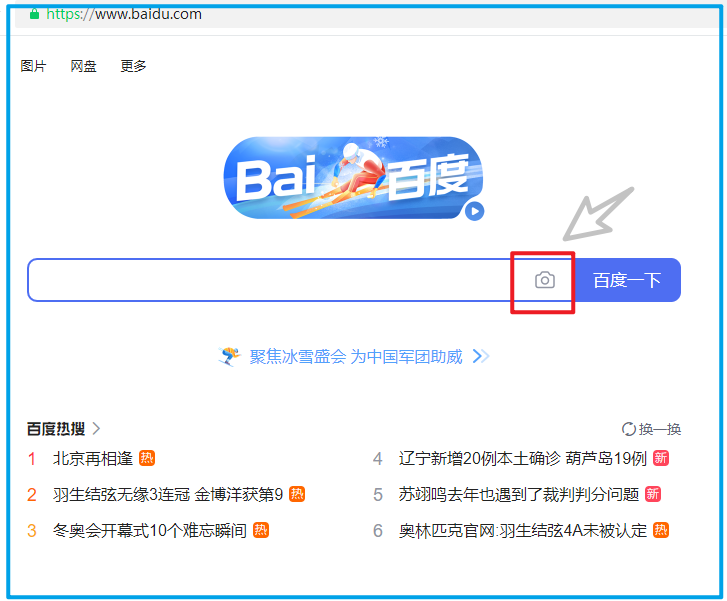Open the 聚焦冰雪盛会 为中国军团助威 link

click(356, 357)
